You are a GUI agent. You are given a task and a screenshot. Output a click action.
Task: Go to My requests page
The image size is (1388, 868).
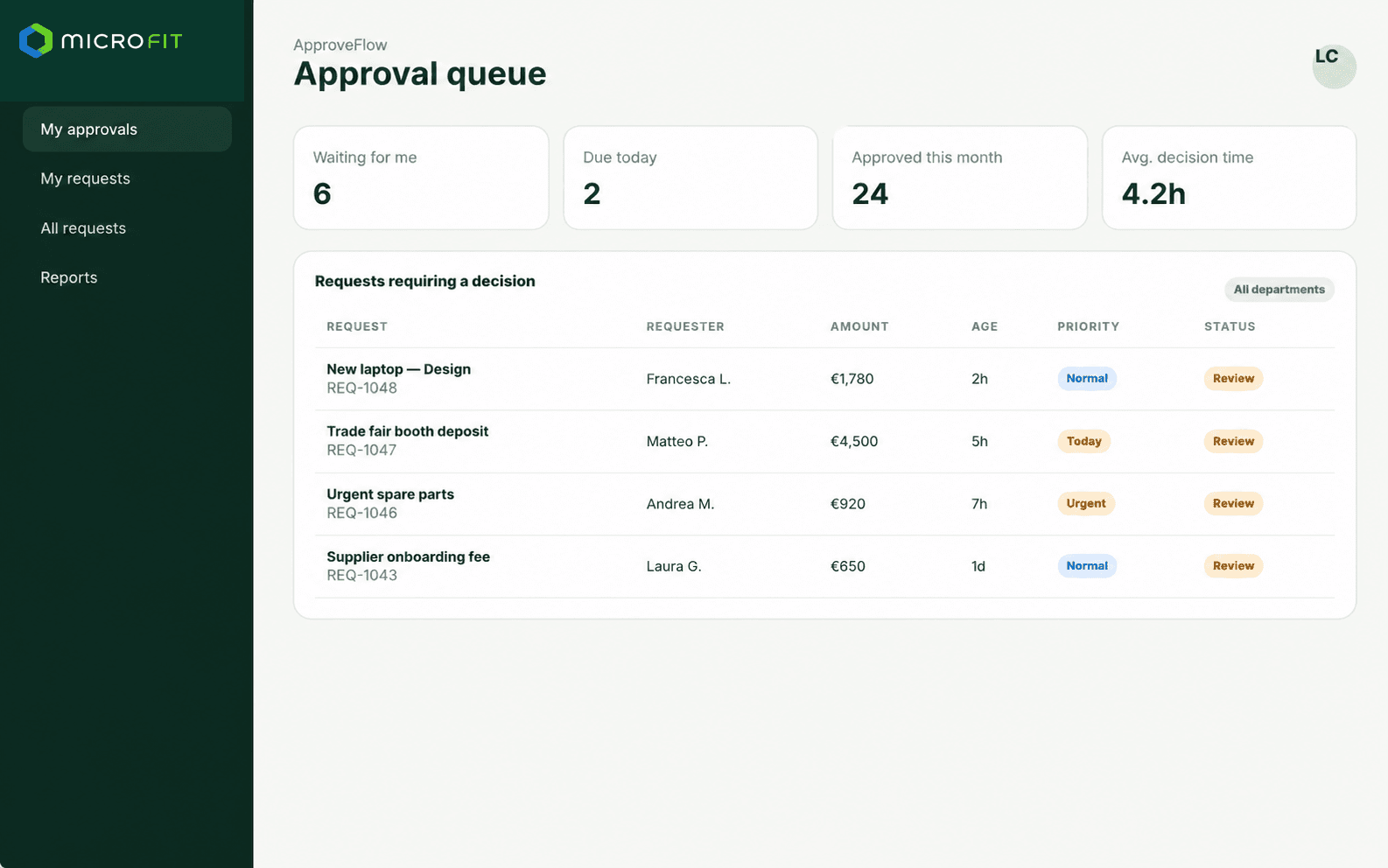[x=85, y=178]
